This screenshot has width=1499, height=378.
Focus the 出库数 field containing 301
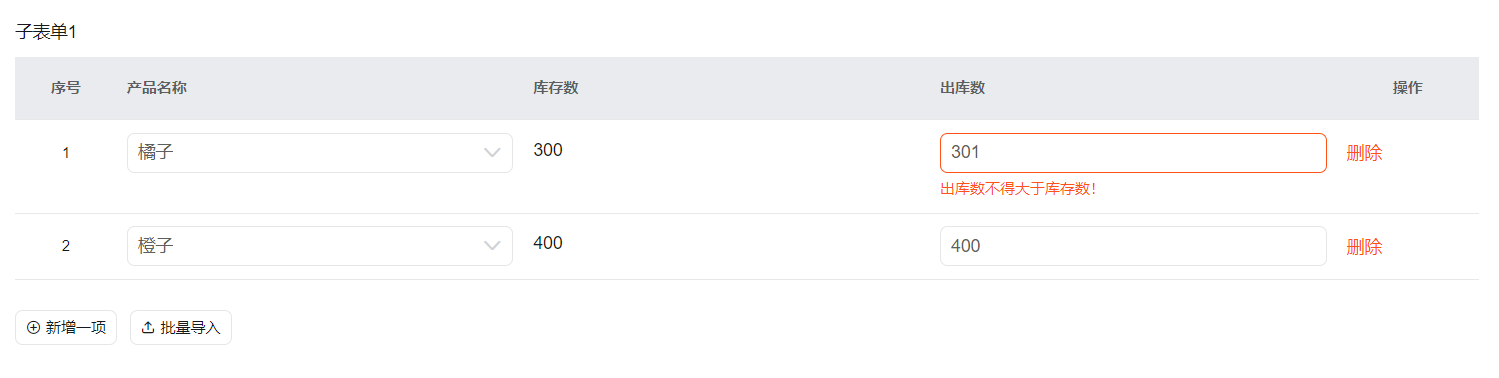pos(1133,153)
